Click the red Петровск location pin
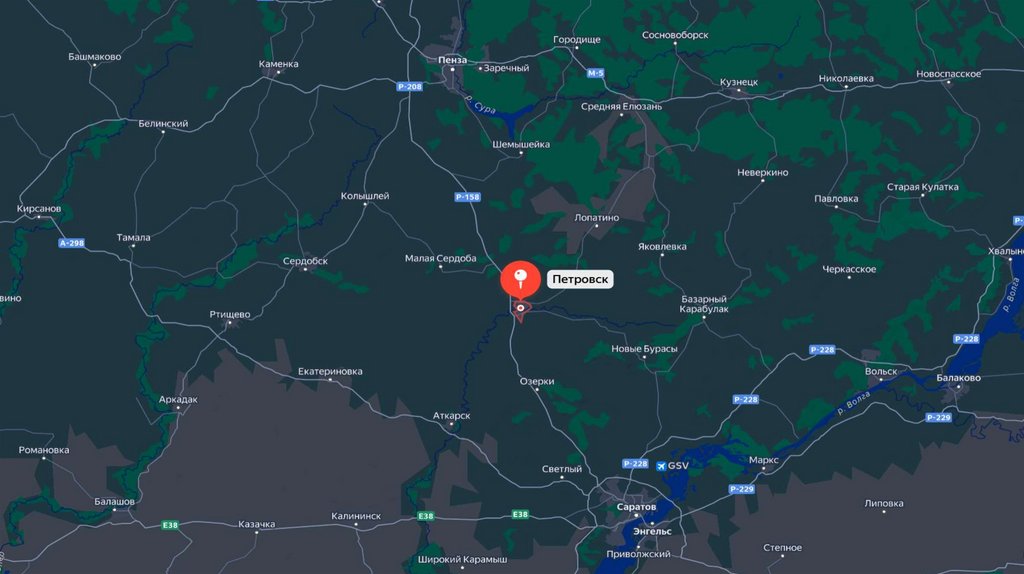This screenshot has height=574, width=1024. [520, 280]
